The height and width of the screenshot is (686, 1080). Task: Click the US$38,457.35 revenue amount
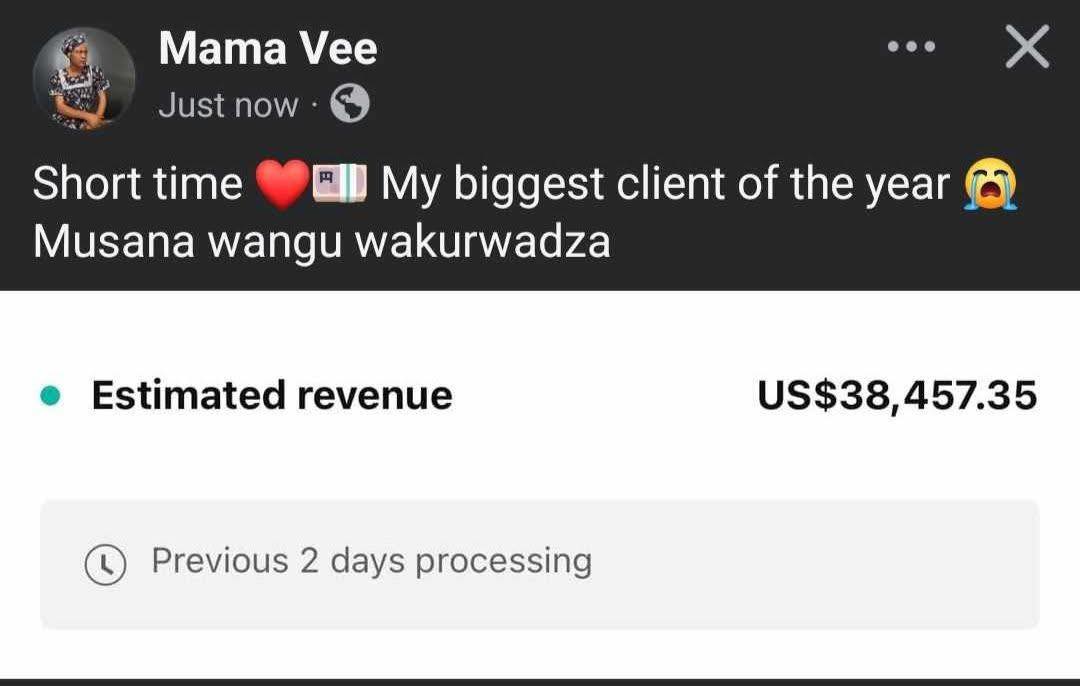click(x=897, y=396)
